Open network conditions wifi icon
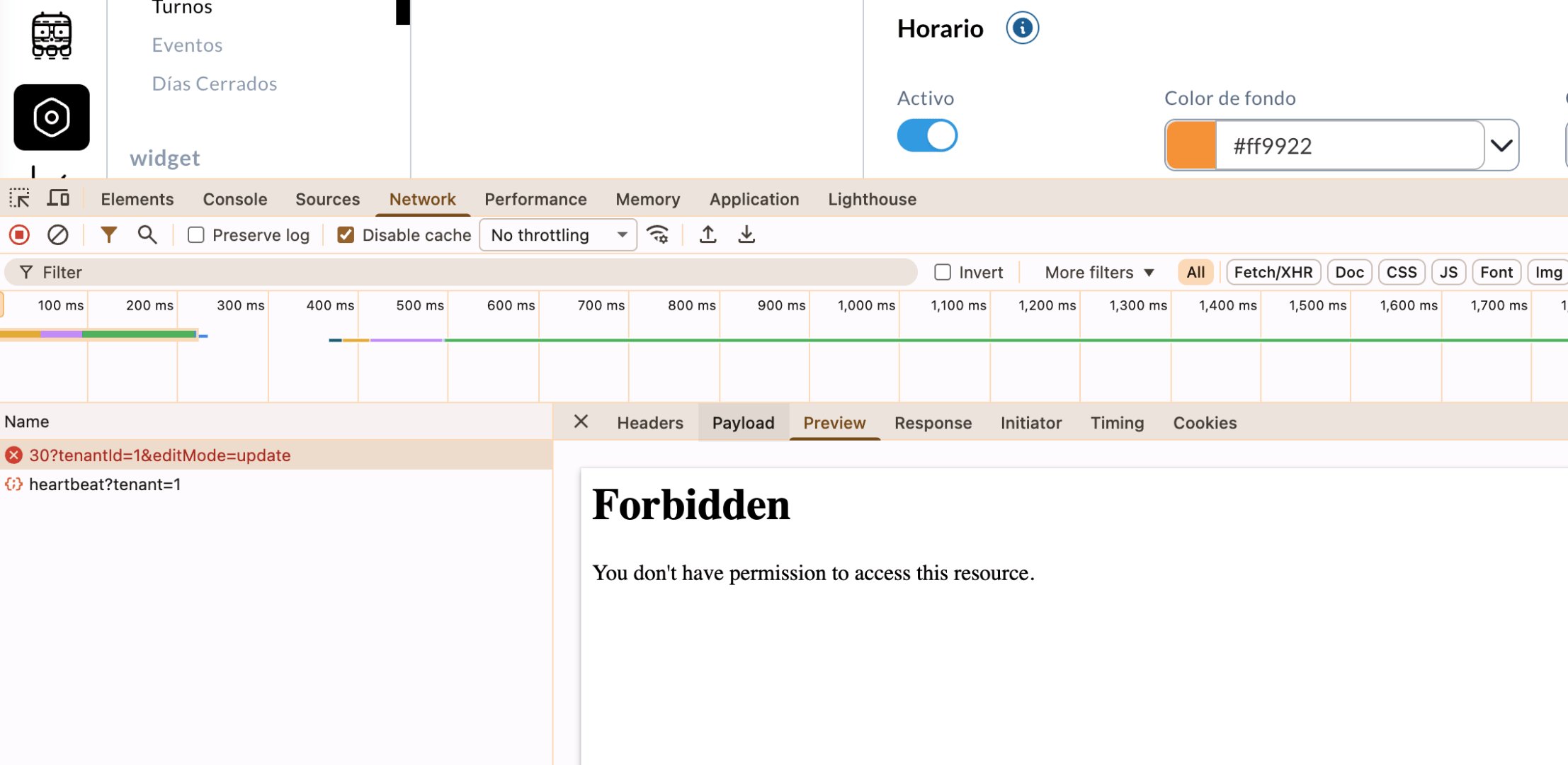The width and height of the screenshot is (1568, 765). coord(658,234)
